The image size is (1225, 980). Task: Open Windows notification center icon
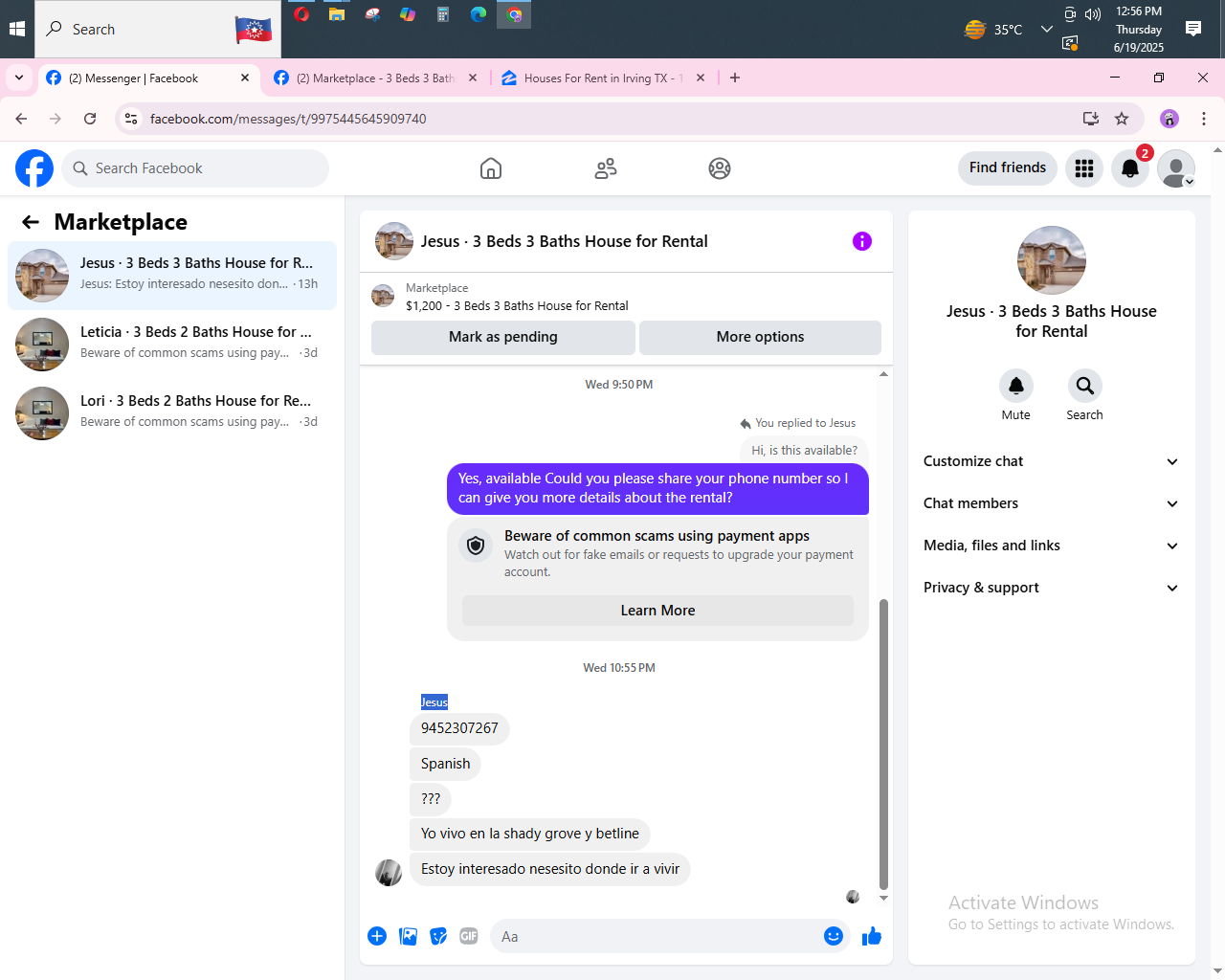pyautogui.click(x=1193, y=29)
